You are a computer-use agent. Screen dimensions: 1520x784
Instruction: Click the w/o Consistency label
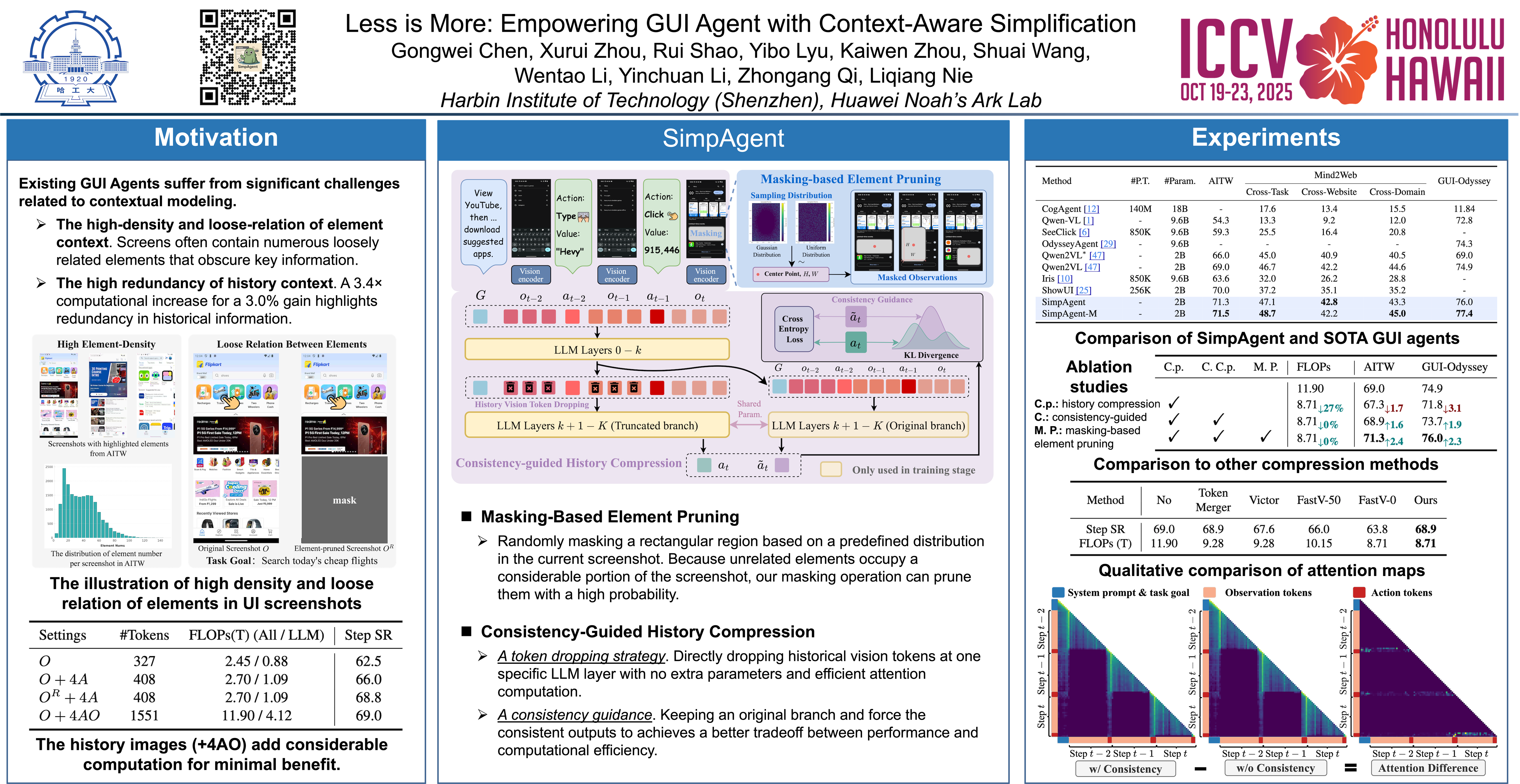pyautogui.click(x=1275, y=767)
